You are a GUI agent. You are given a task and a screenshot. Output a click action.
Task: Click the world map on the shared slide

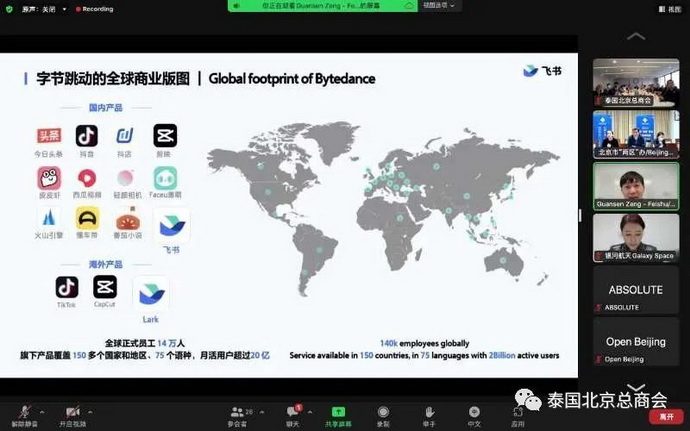point(383,207)
